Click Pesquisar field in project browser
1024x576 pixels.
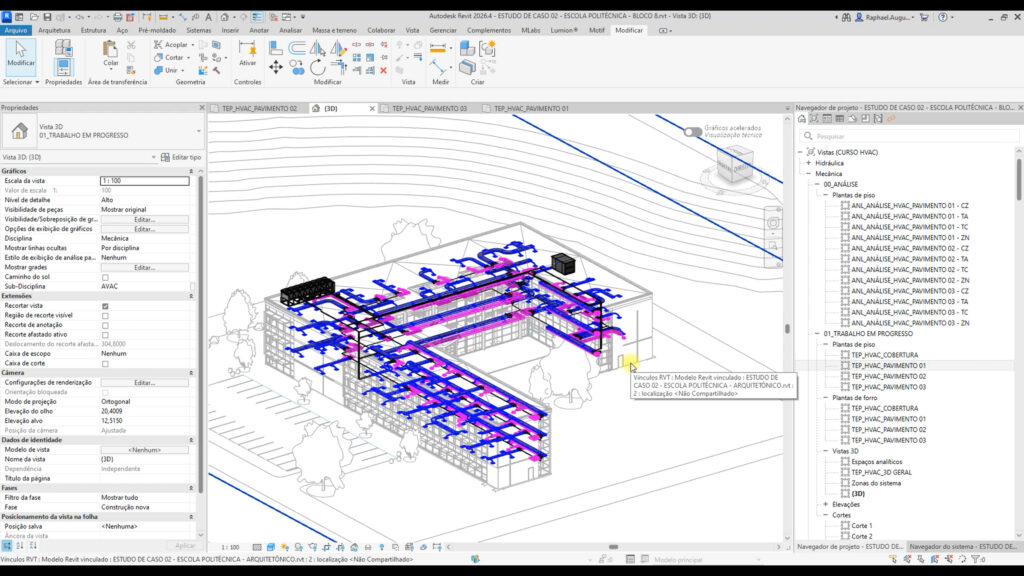(909, 136)
